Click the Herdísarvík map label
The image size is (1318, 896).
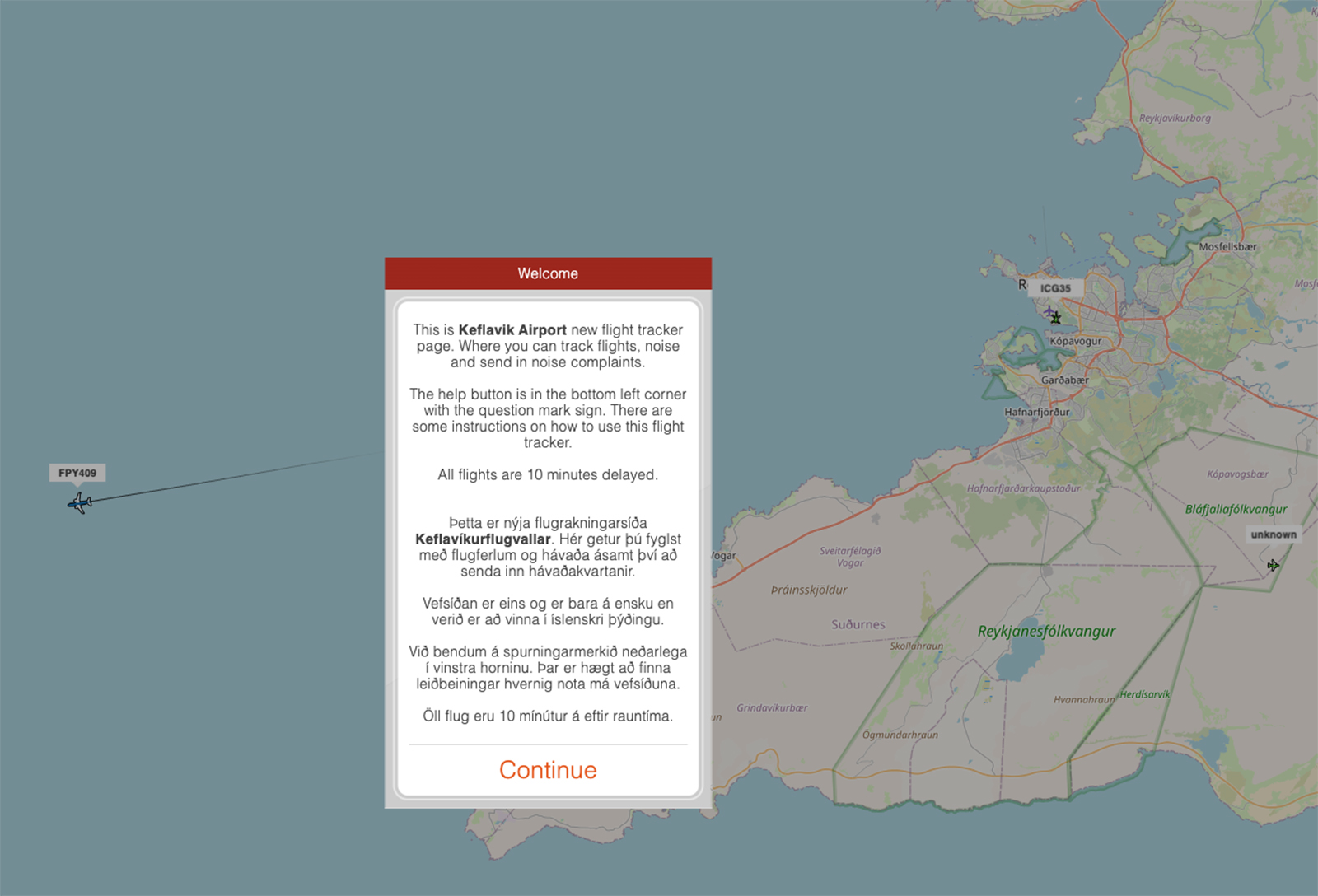tap(1145, 694)
